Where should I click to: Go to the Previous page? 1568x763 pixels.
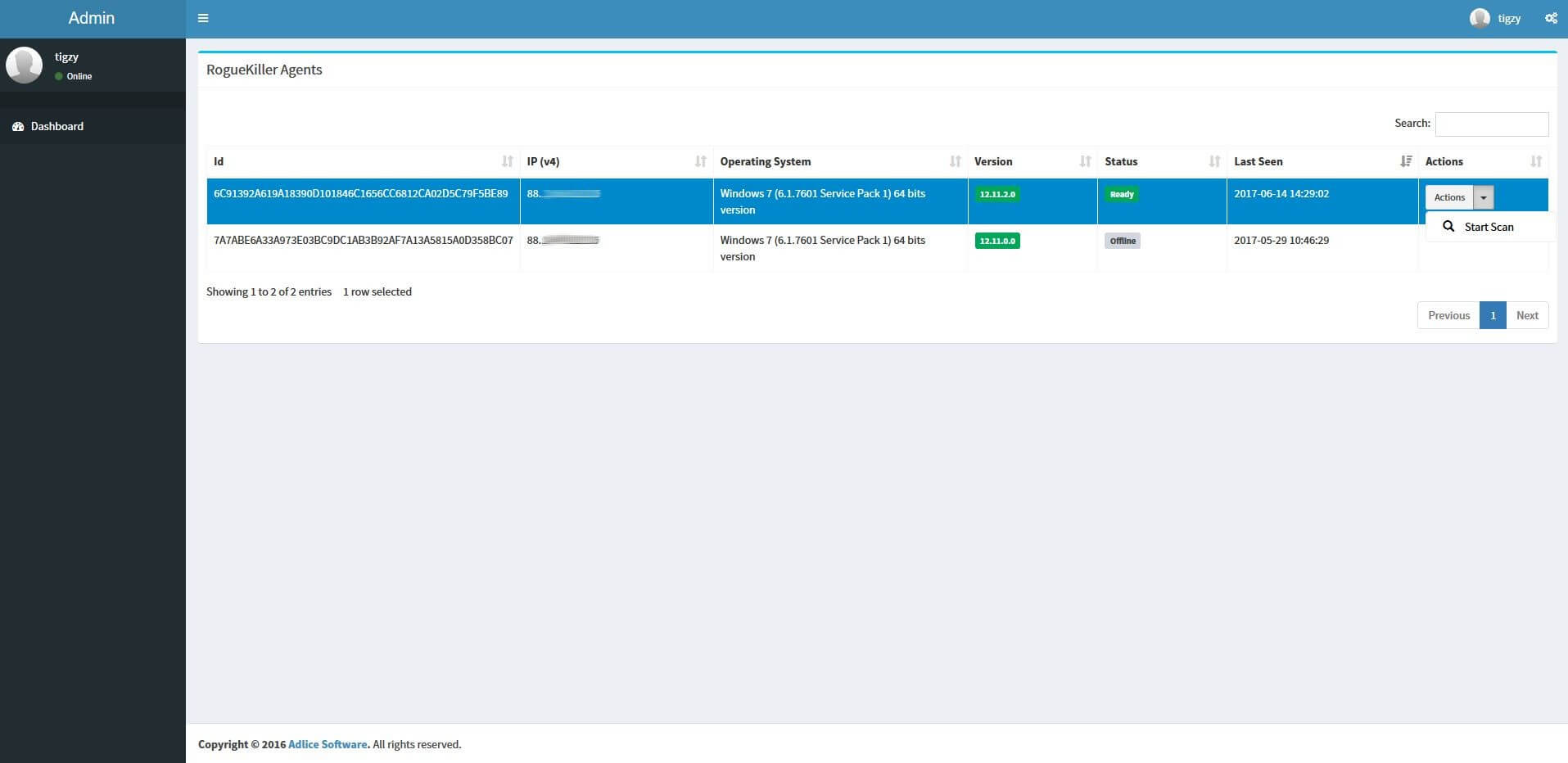pos(1448,315)
